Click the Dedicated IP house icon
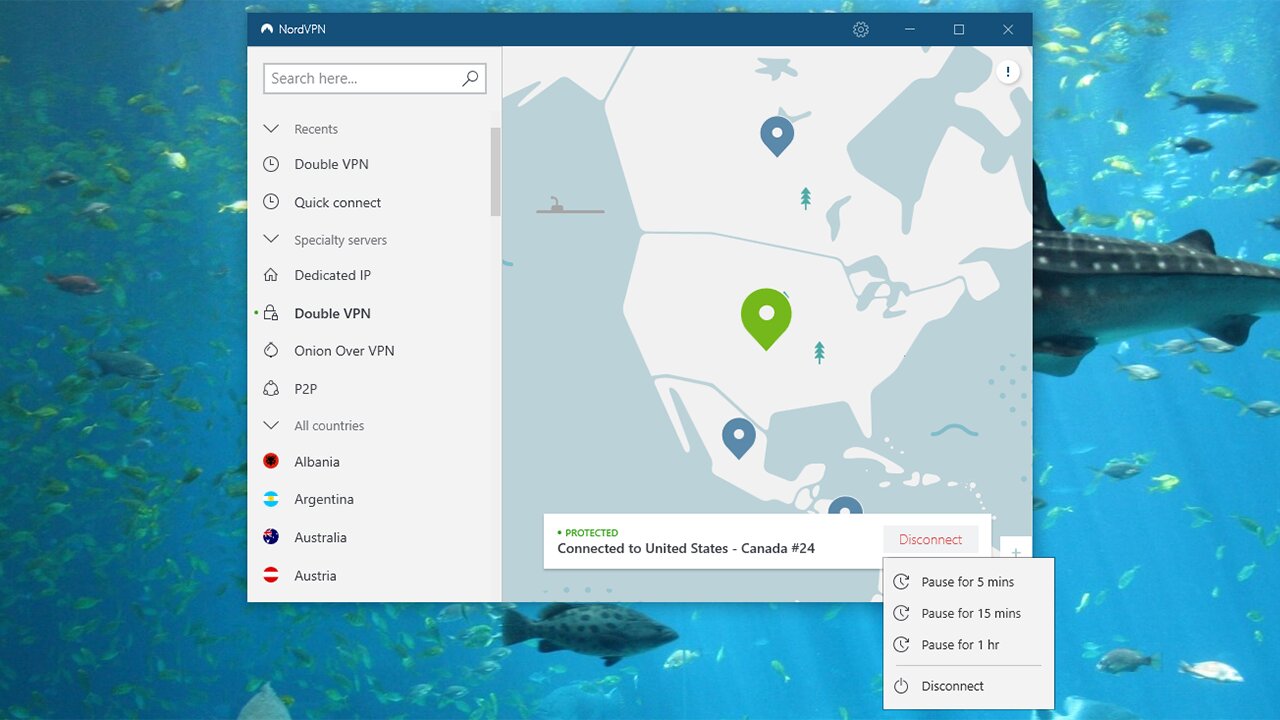The image size is (1280, 720). click(271, 275)
